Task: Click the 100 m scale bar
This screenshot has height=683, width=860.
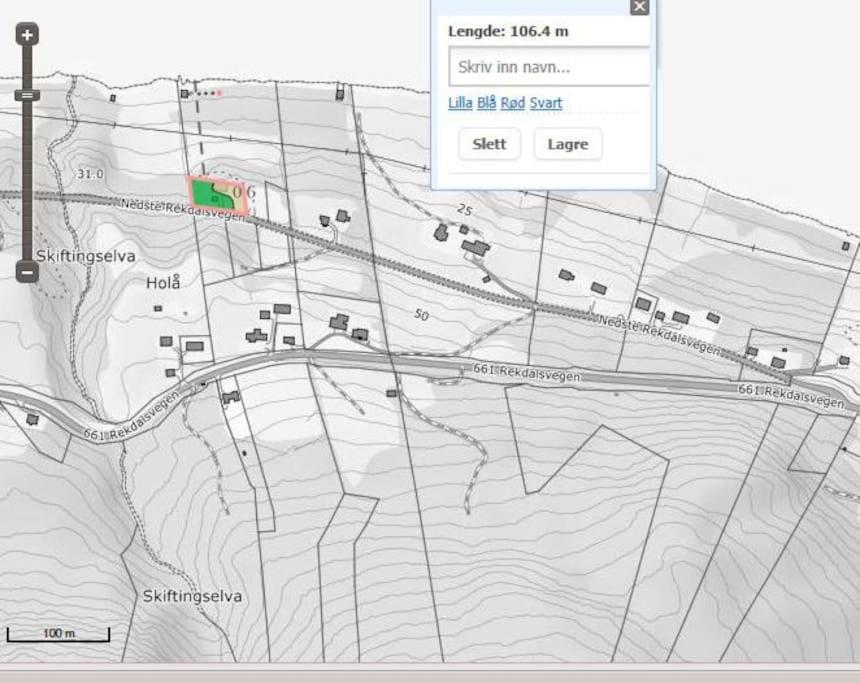Action: pyautogui.click(x=59, y=635)
